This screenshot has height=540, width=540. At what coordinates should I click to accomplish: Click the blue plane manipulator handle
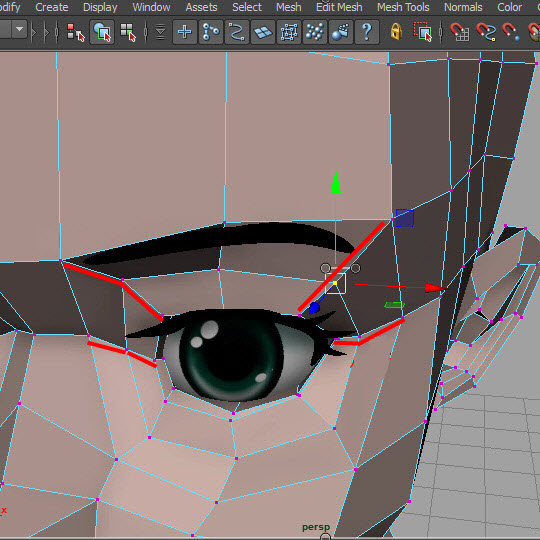(x=405, y=218)
